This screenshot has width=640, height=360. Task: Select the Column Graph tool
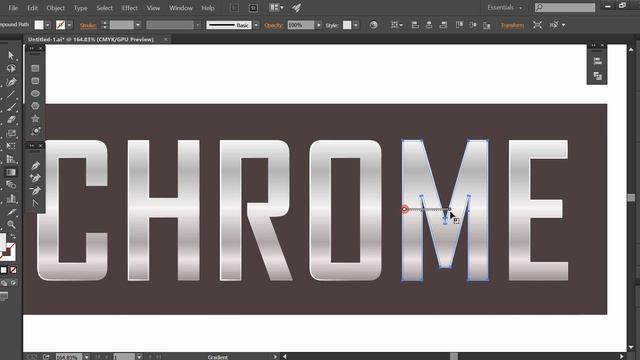tap(11, 198)
